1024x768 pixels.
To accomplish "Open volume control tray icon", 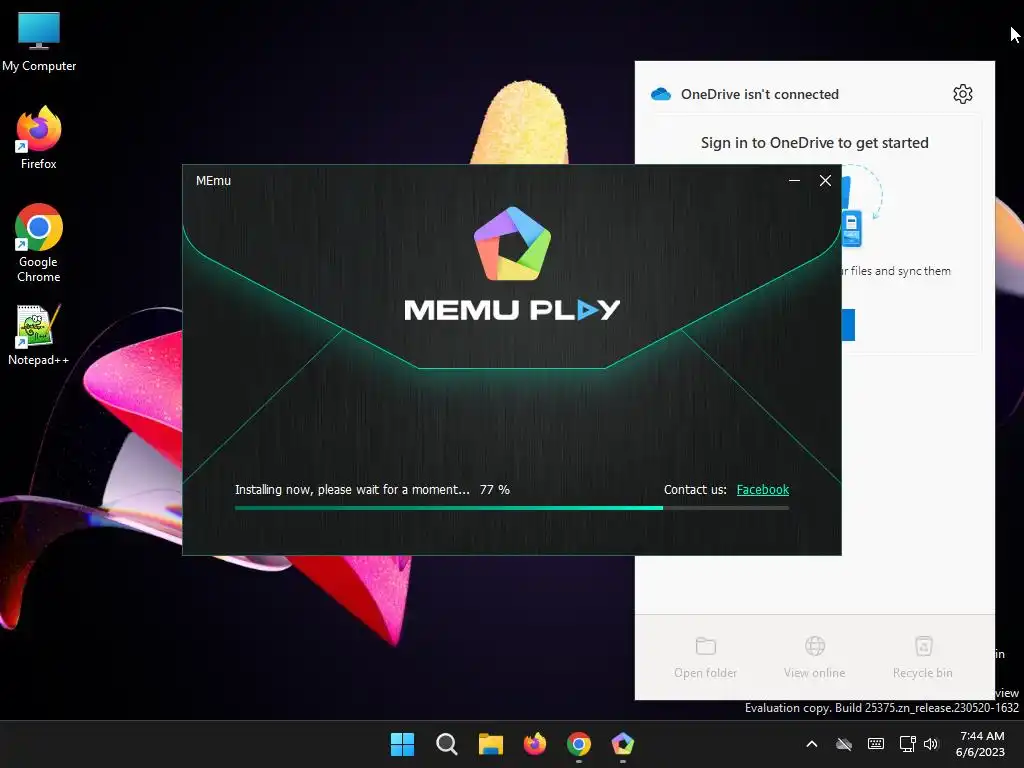I will click(931, 744).
